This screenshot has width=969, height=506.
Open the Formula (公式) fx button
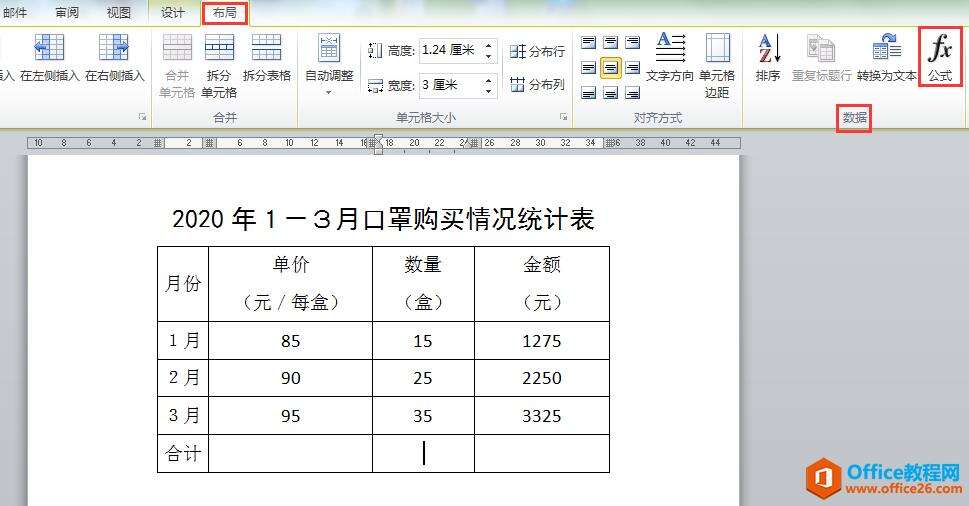click(x=940, y=58)
